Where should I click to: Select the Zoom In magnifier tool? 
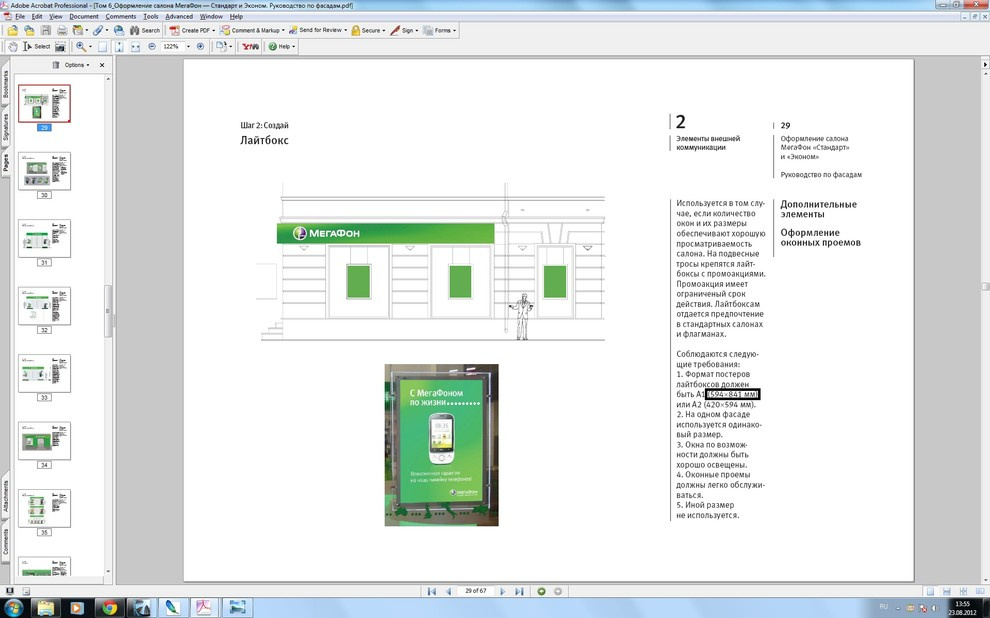[x=81, y=47]
